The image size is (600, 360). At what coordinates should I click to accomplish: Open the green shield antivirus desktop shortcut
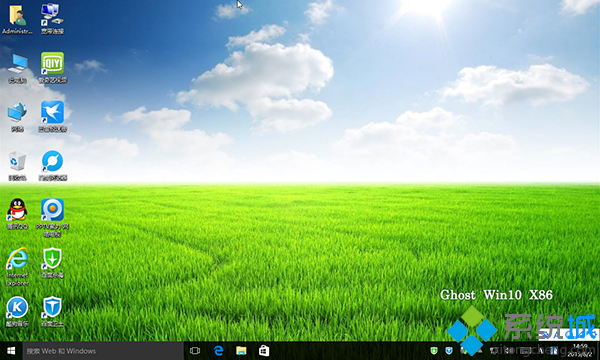click(52, 263)
